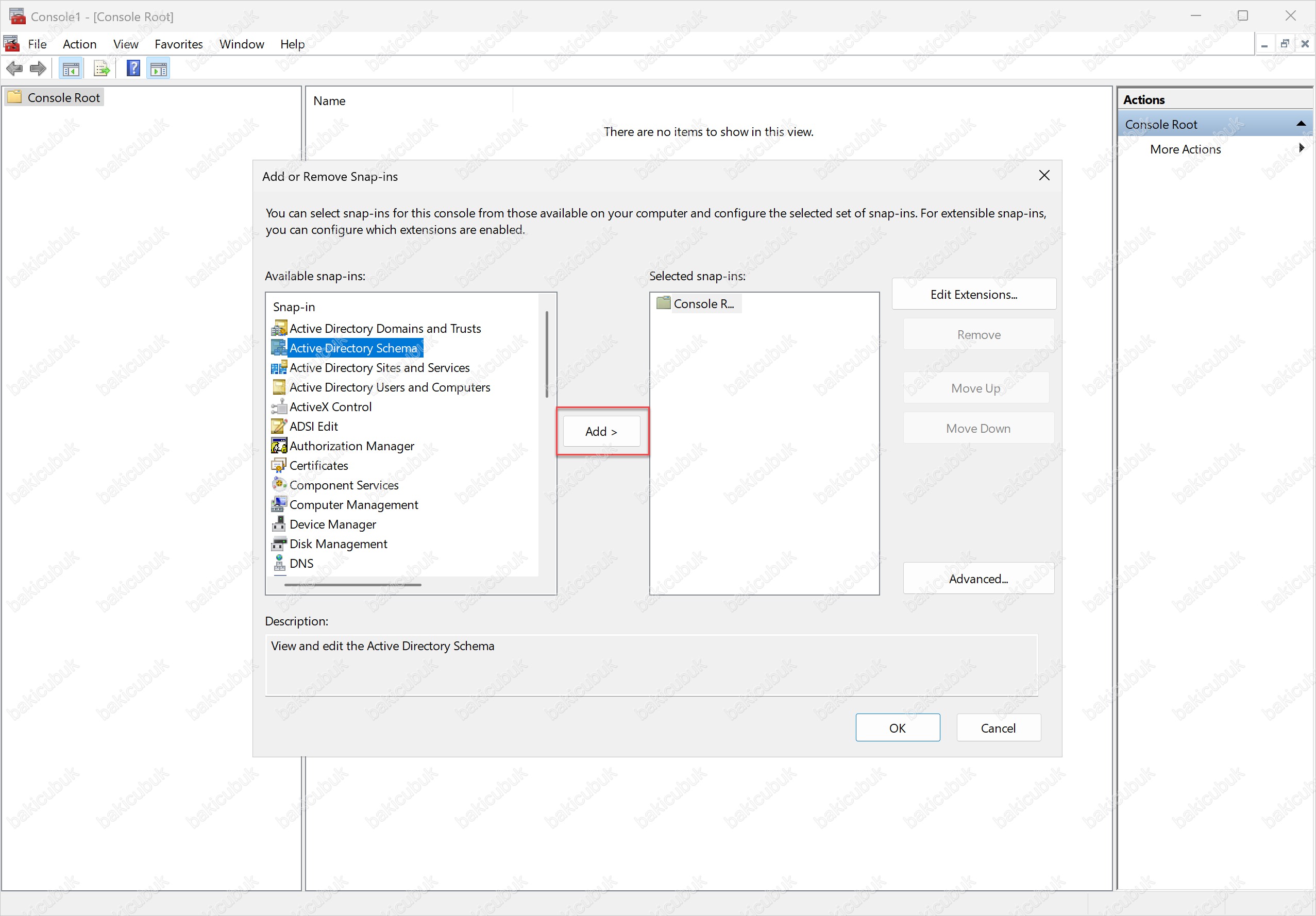Select ActiveX Control in list
Viewport: 1316px width, 916px height.
(x=331, y=407)
